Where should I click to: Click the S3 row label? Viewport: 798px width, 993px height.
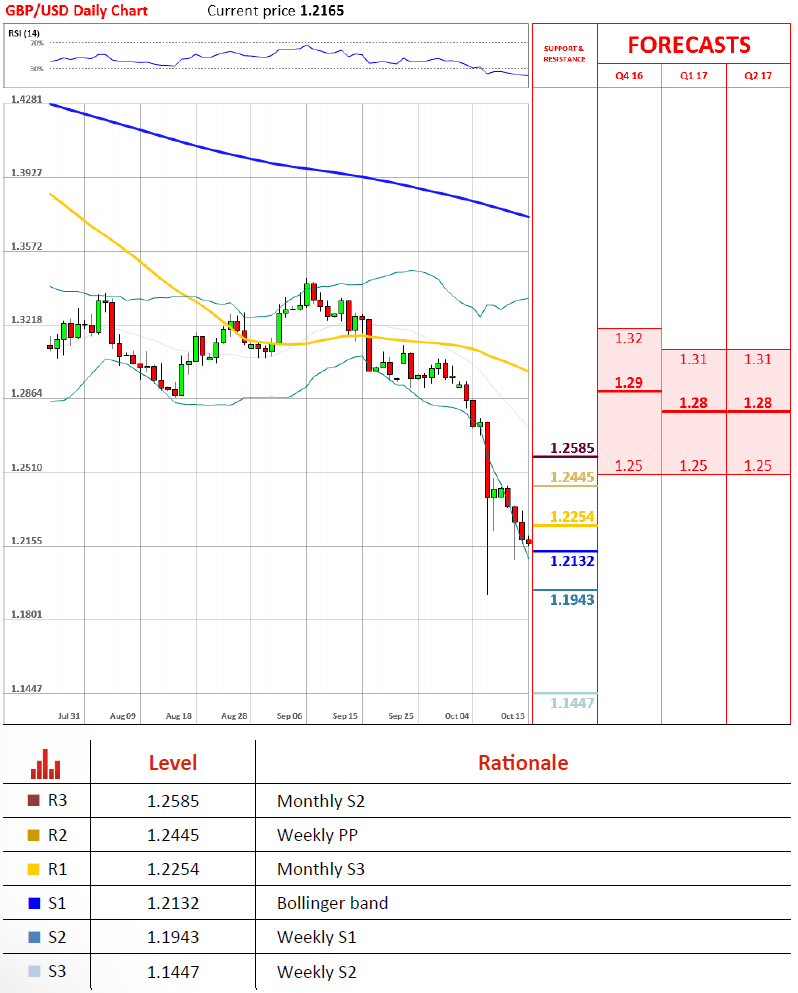58,971
